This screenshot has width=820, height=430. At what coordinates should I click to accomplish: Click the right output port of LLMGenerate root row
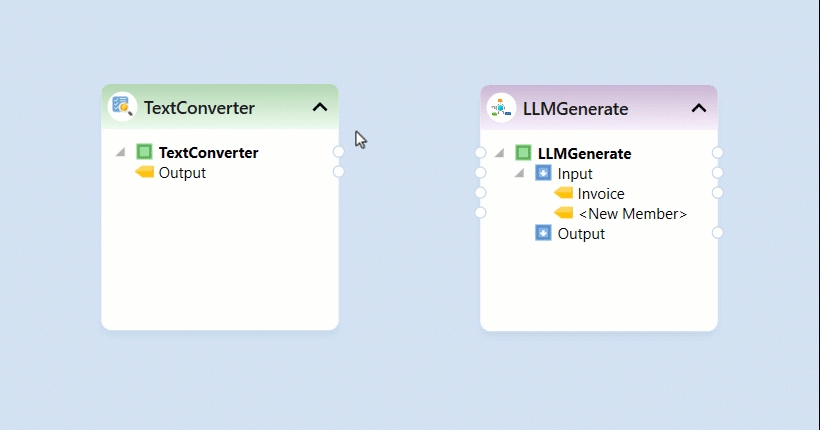tap(718, 152)
